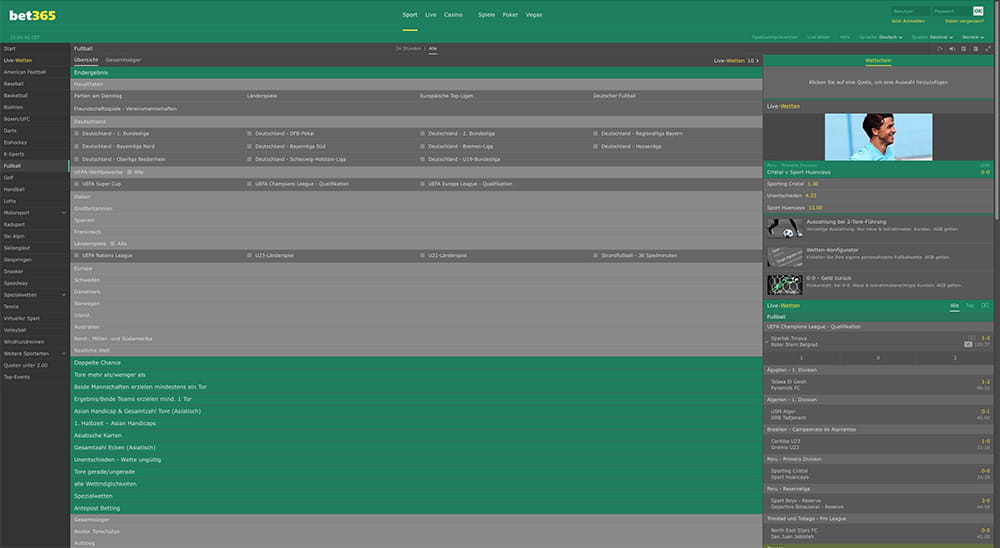Switch to the Gesamtsieger tab
The height and width of the screenshot is (548, 1000).
coord(123,60)
